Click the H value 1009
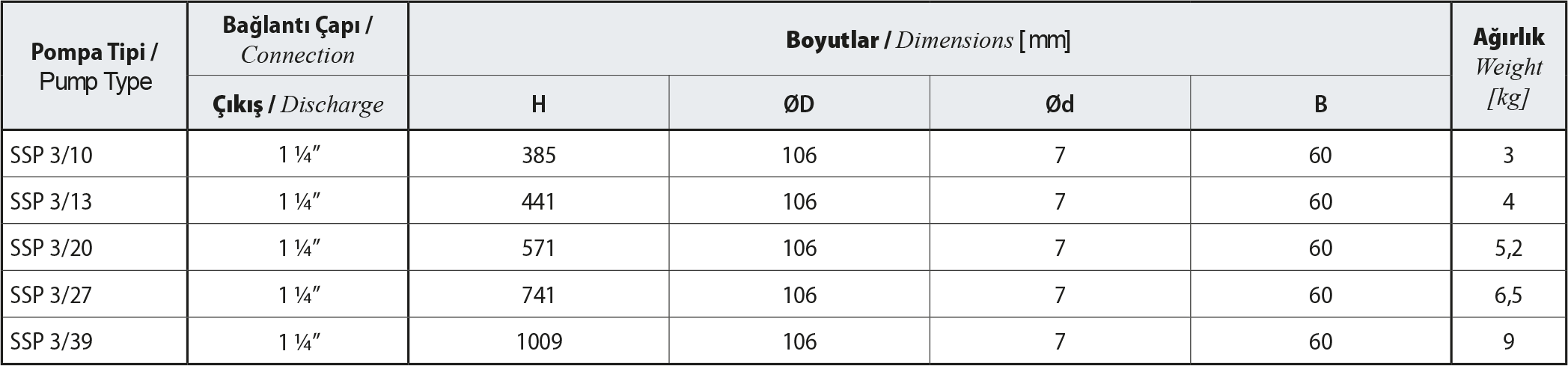This screenshot has width=1568, height=366. [539, 341]
